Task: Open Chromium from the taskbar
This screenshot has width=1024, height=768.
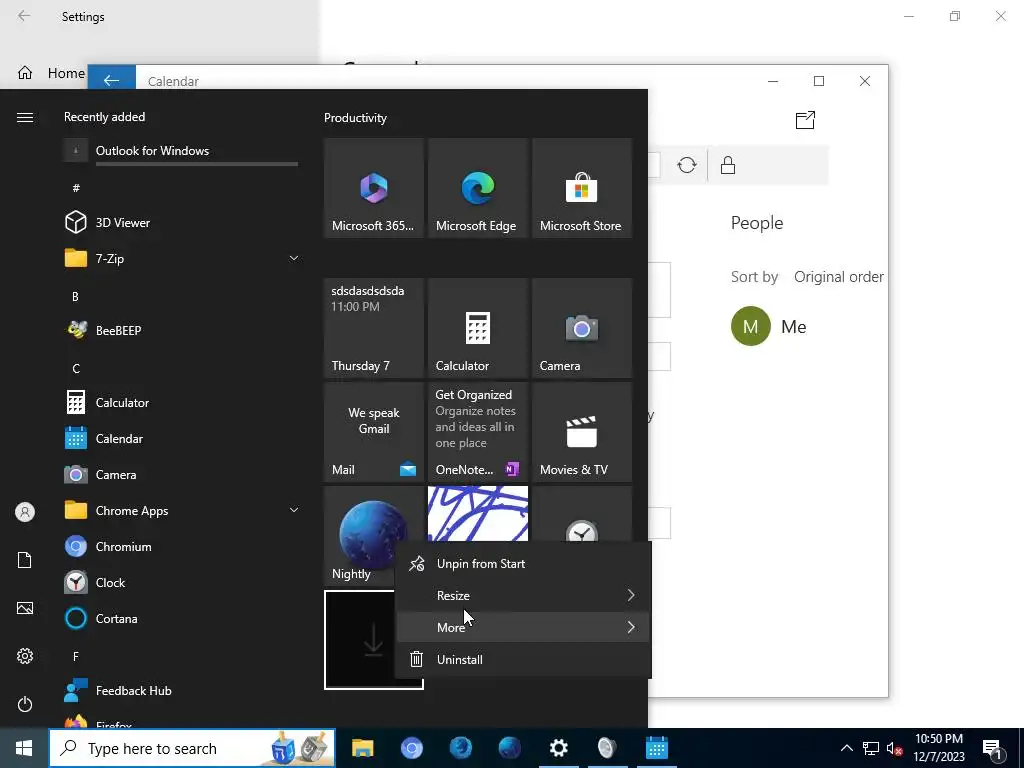Action: pos(411,748)
